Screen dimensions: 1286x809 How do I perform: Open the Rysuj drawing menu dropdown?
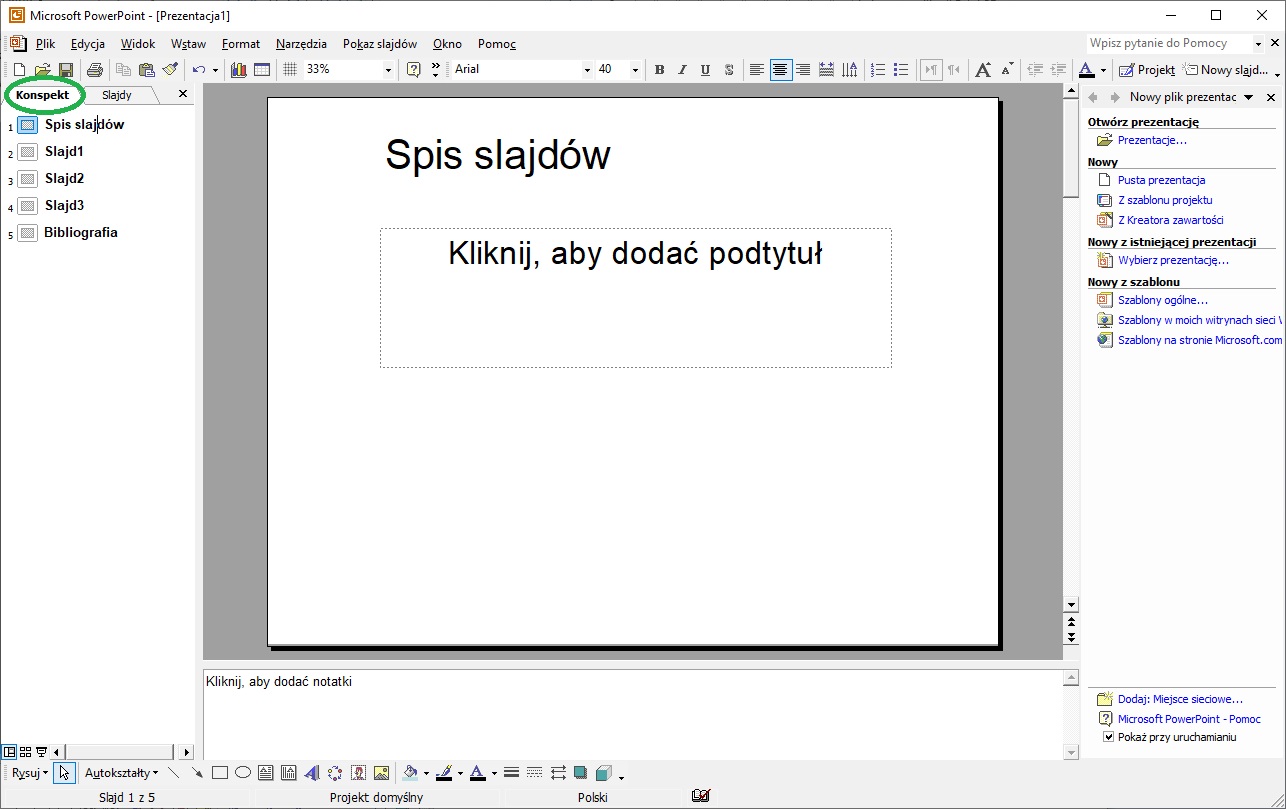[x=30, y=773]
